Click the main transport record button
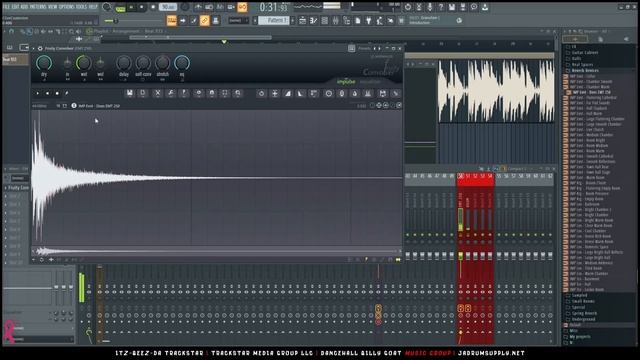The image size is (640, 360). [x=153, y=7]
